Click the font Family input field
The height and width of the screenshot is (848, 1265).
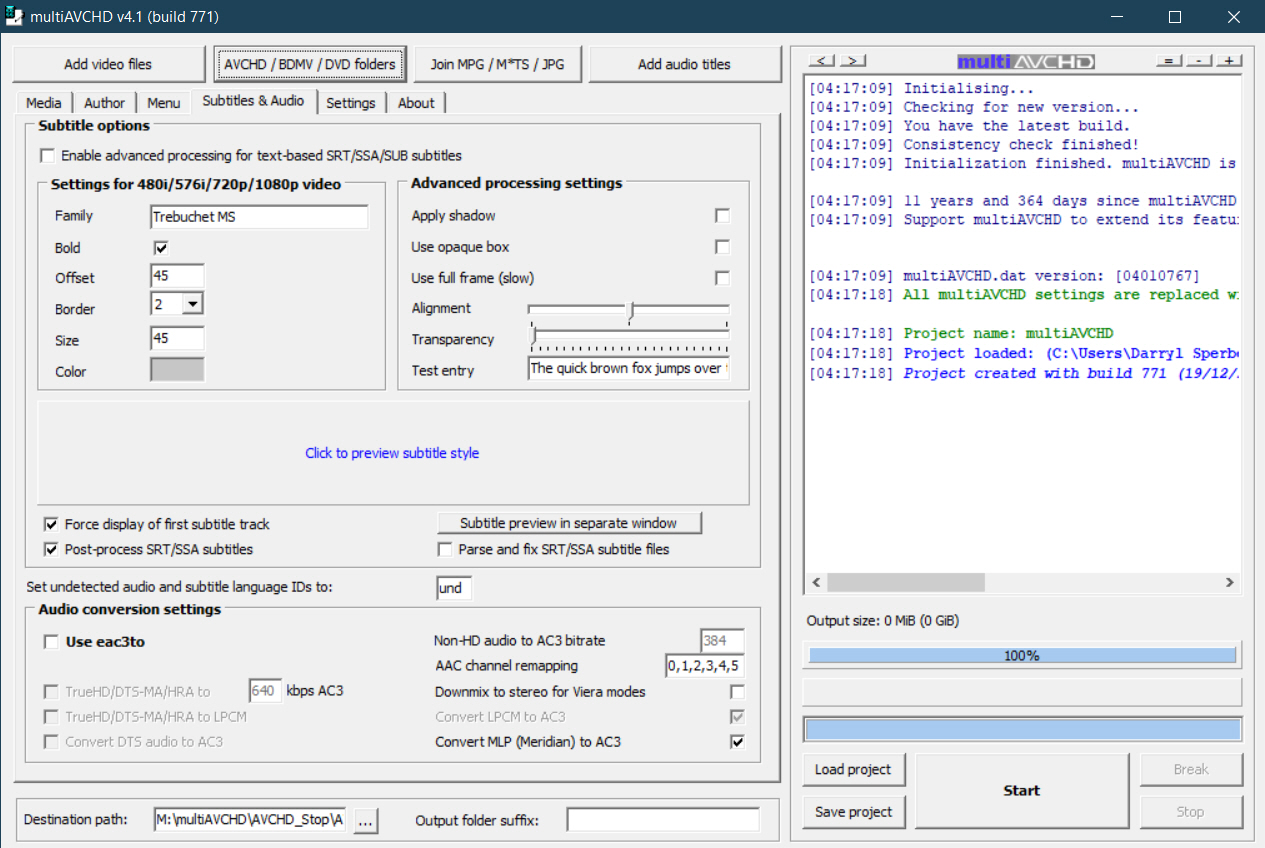click(260, 217)
